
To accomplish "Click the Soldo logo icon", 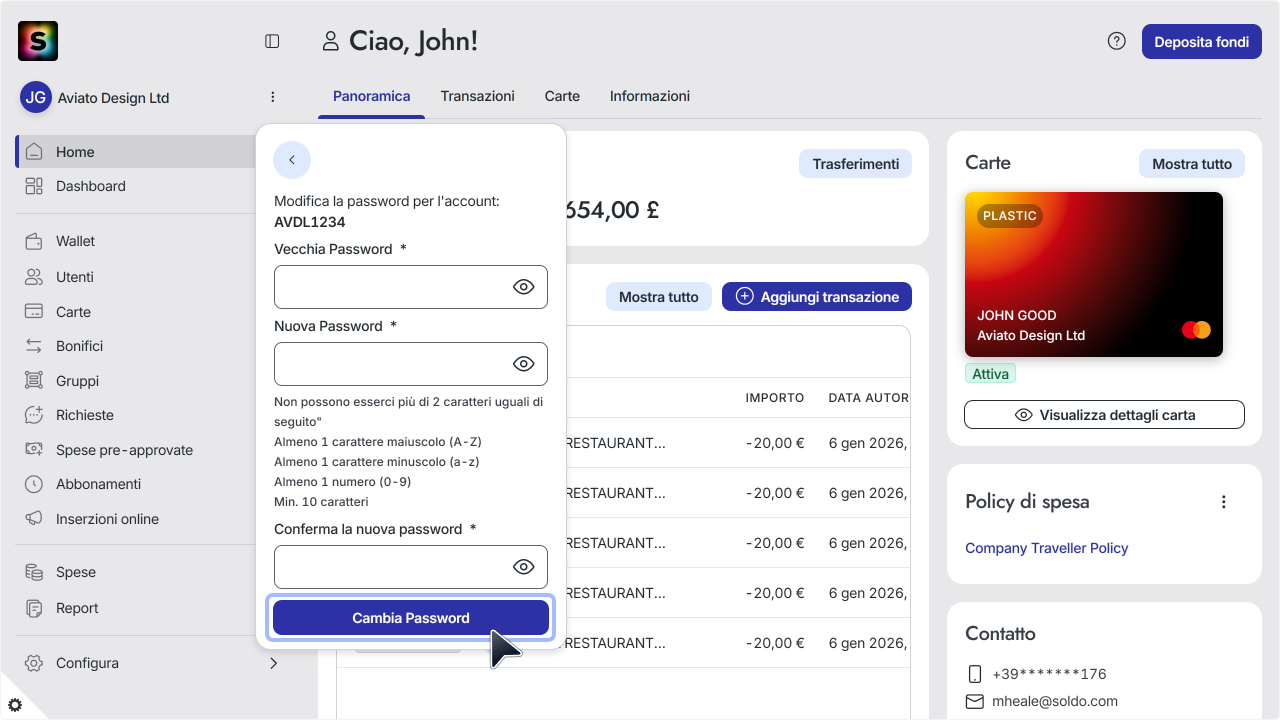I will coord(38,41).
